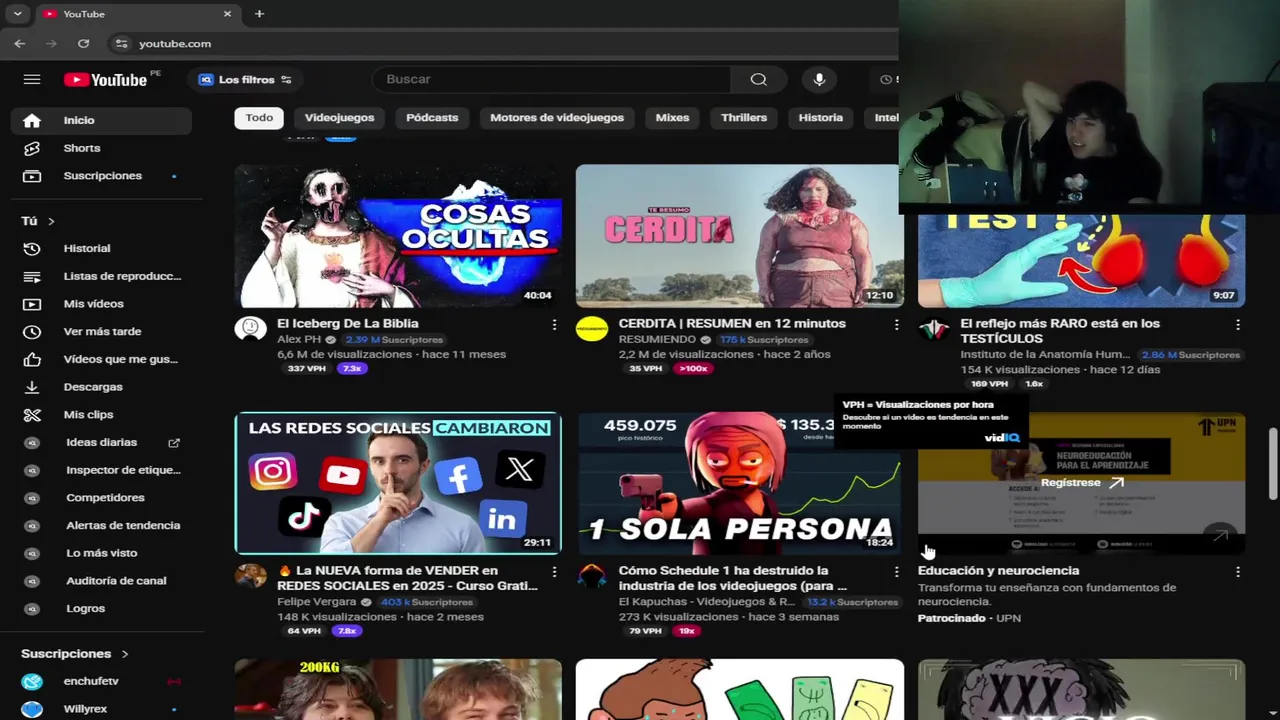The image size is (1280, 720).
Task: Open site info icon in address bar
Action: [122, 43]
